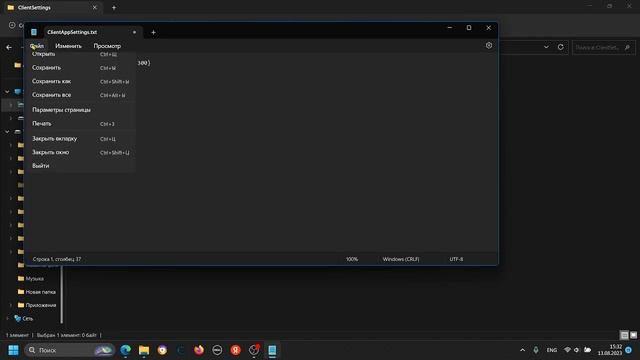The width and height of the screenshot is (640, 360).
Task: Show hidden system tray icons
Action: 522,350
